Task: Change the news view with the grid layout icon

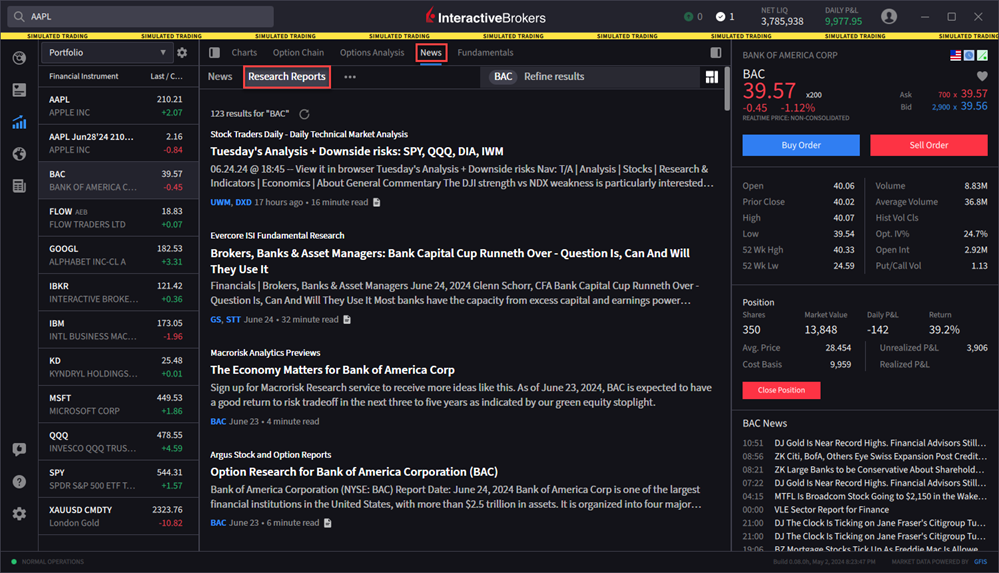Action: [x=712, y=77]
